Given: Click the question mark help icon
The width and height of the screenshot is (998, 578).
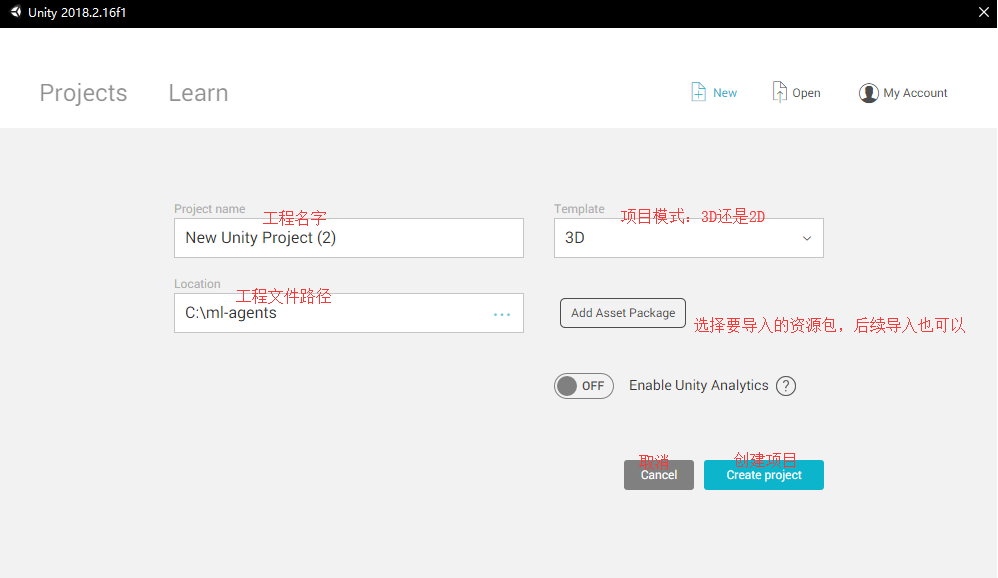Looking at the screenshot, I should coord(786,385).
